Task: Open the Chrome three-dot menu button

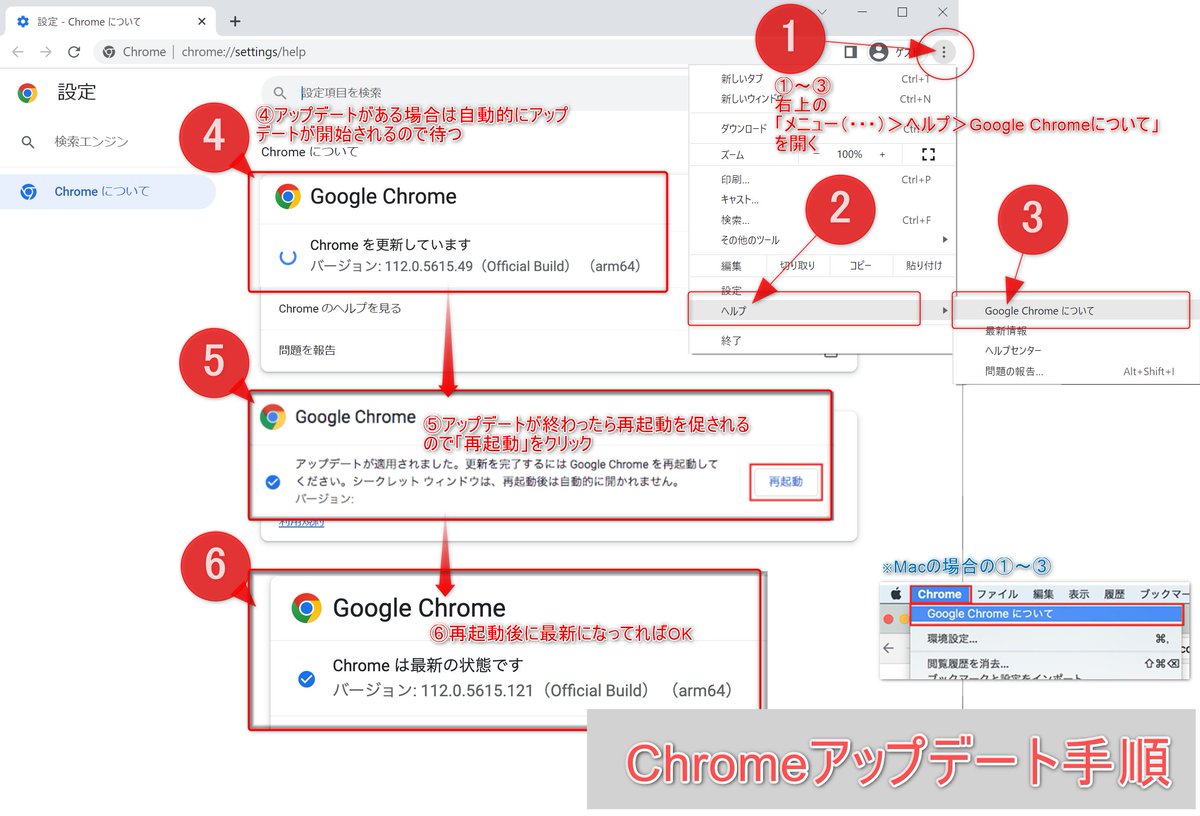Action: click(944, 51)
